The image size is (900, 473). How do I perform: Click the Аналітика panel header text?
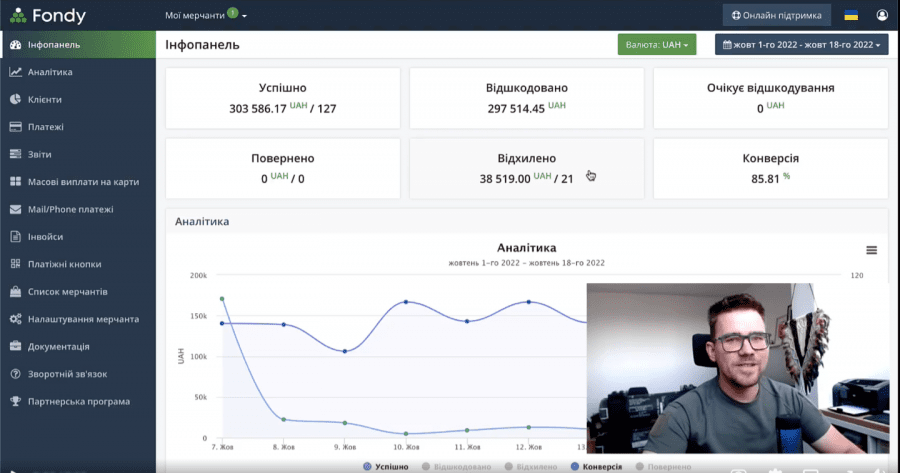pos(202,222)
